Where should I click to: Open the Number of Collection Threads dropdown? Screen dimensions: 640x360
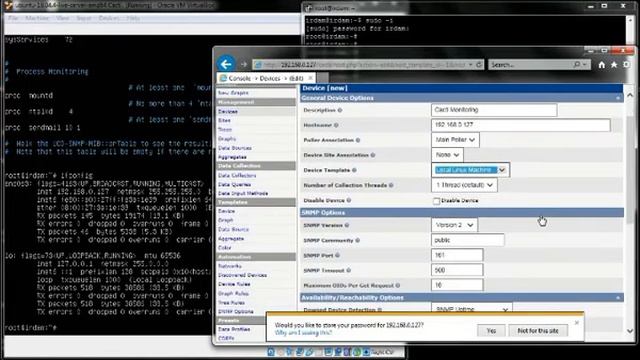(464, 185)
